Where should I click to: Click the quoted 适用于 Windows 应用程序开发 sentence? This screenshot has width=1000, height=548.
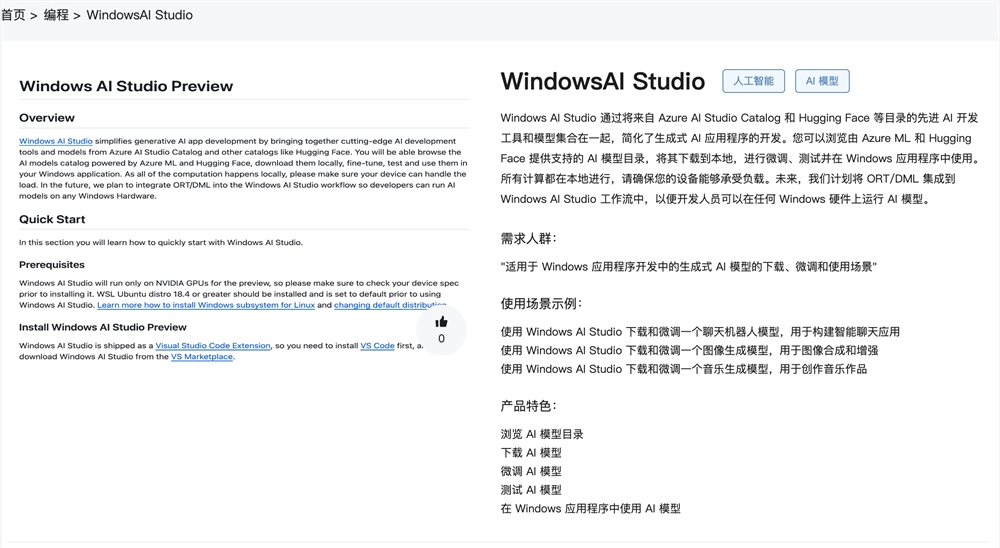(689, 267)
